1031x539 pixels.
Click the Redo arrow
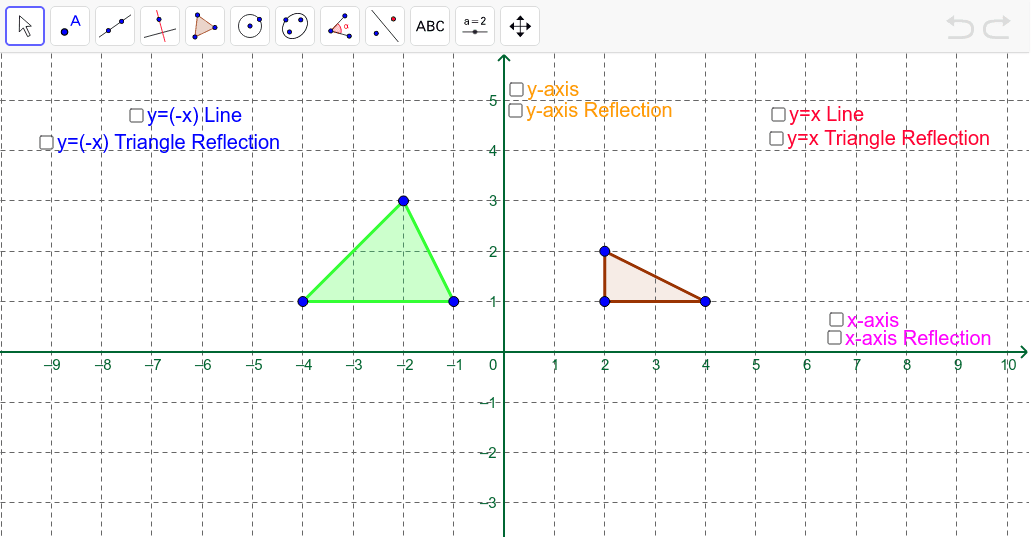click(x=997, y=28)
